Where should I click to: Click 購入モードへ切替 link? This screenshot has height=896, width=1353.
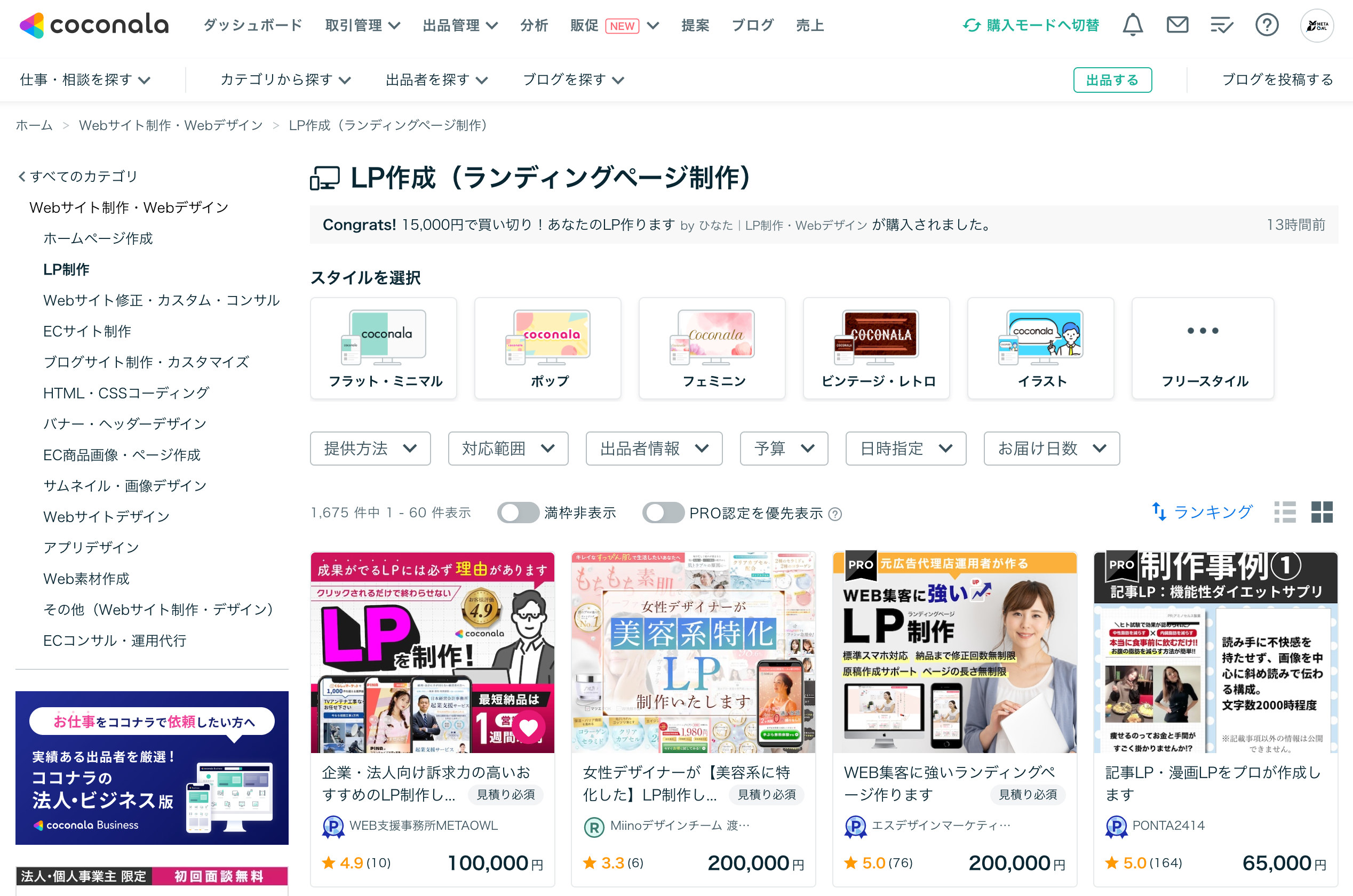[1042, 25]
